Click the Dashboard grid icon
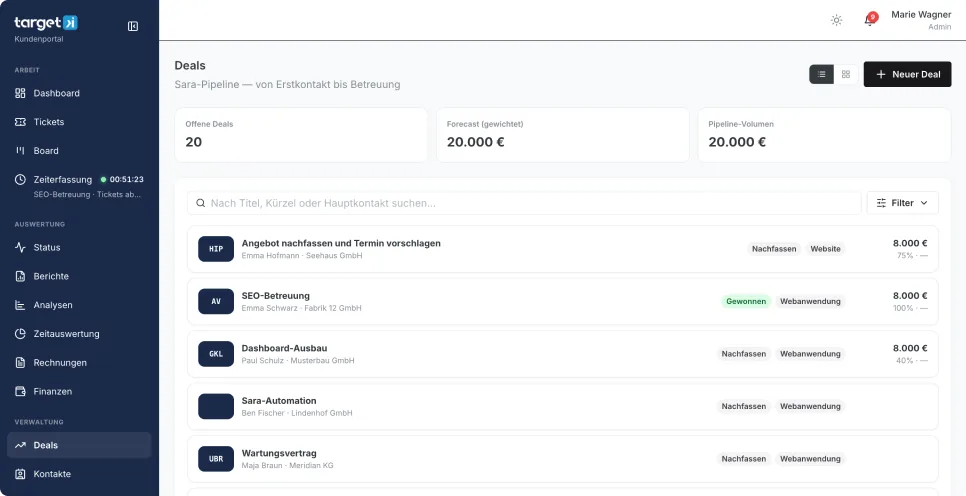 pyautogui.click(x=20, y=93)
